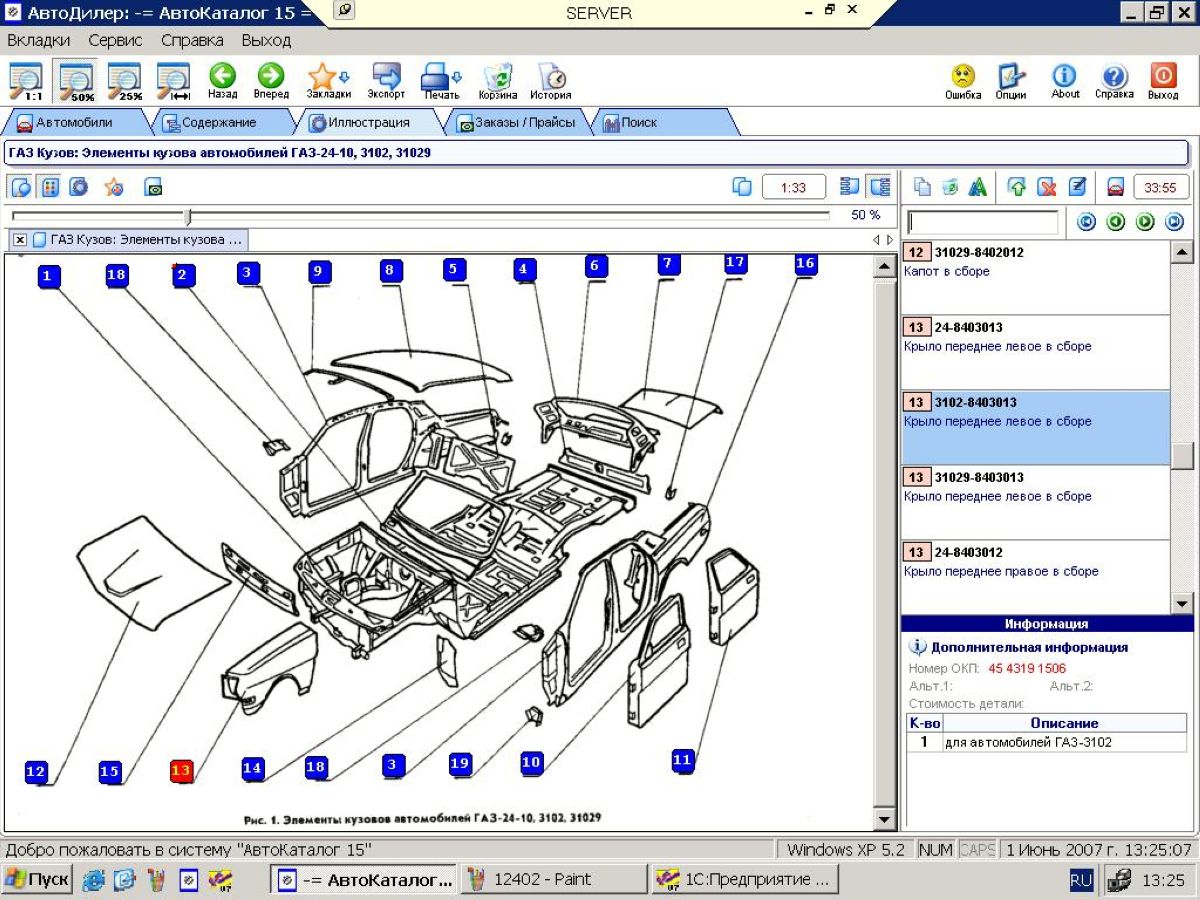Click the 1:33 counter button
This screenshot has height=900, width=1200.
click(794, 187)
